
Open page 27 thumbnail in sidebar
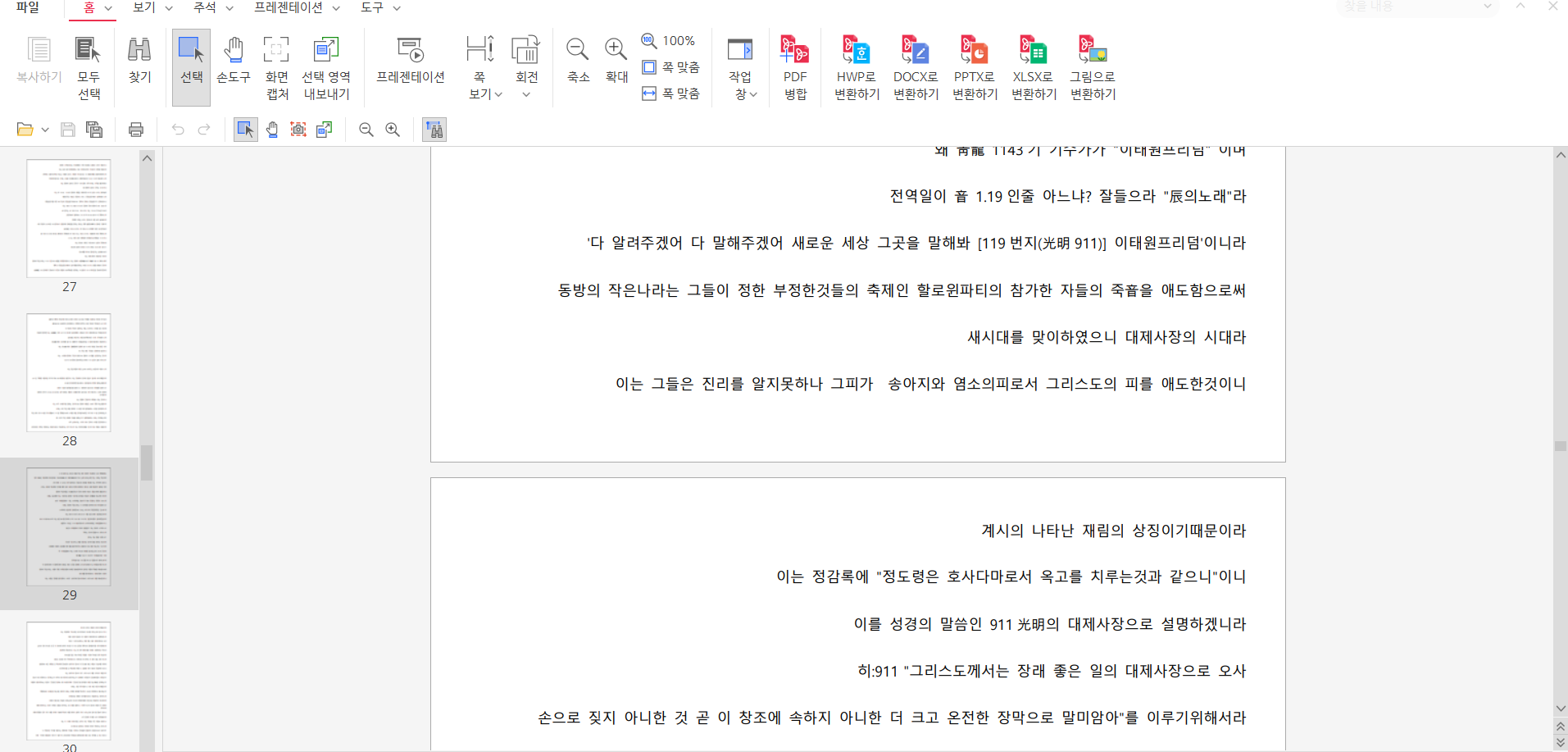tap(69, 219)
